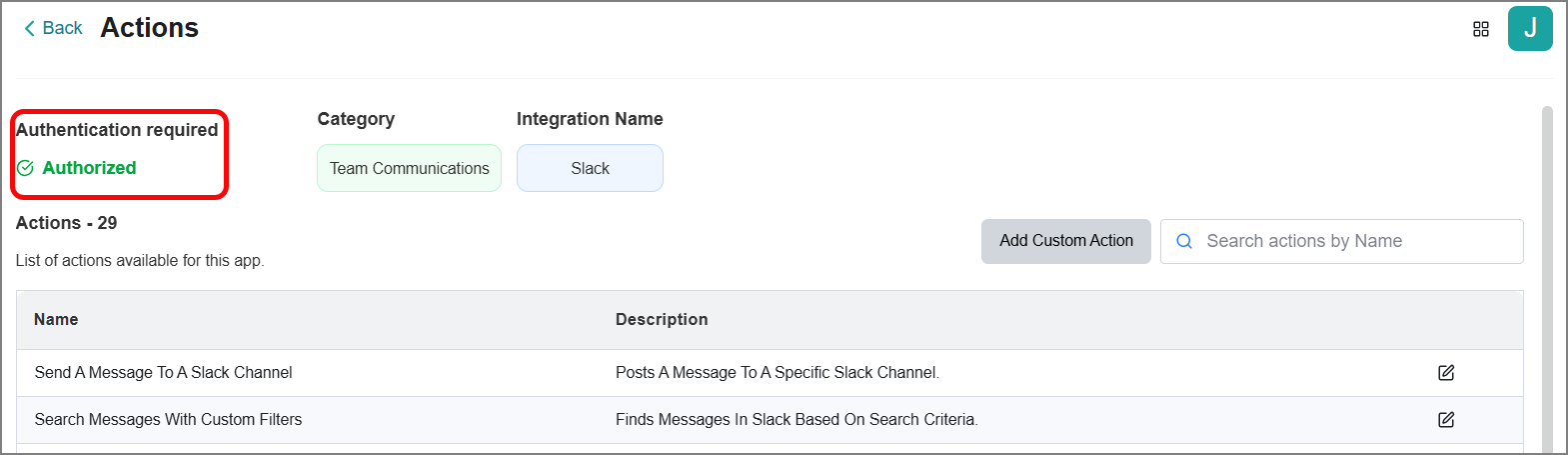The width and height of the screenshot is (1568, 455).
Task: Click the Authentication required label
Action: (117, 130)
